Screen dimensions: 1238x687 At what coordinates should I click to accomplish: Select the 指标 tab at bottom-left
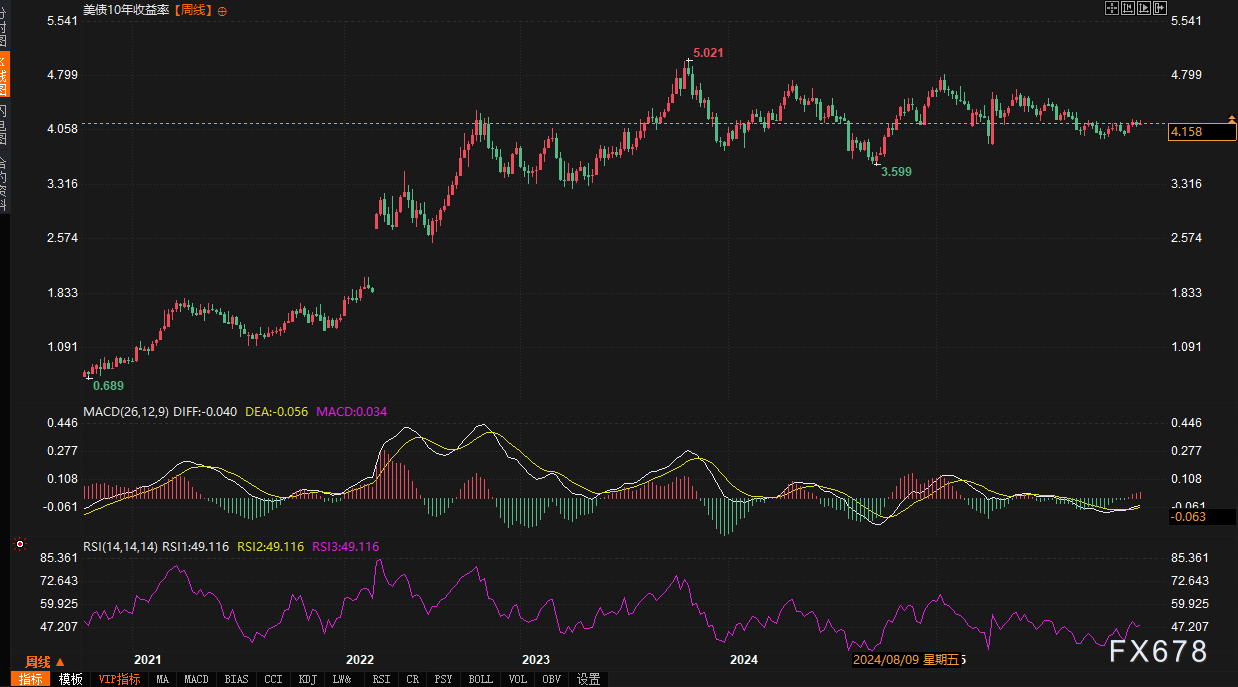tap(31, 679)
